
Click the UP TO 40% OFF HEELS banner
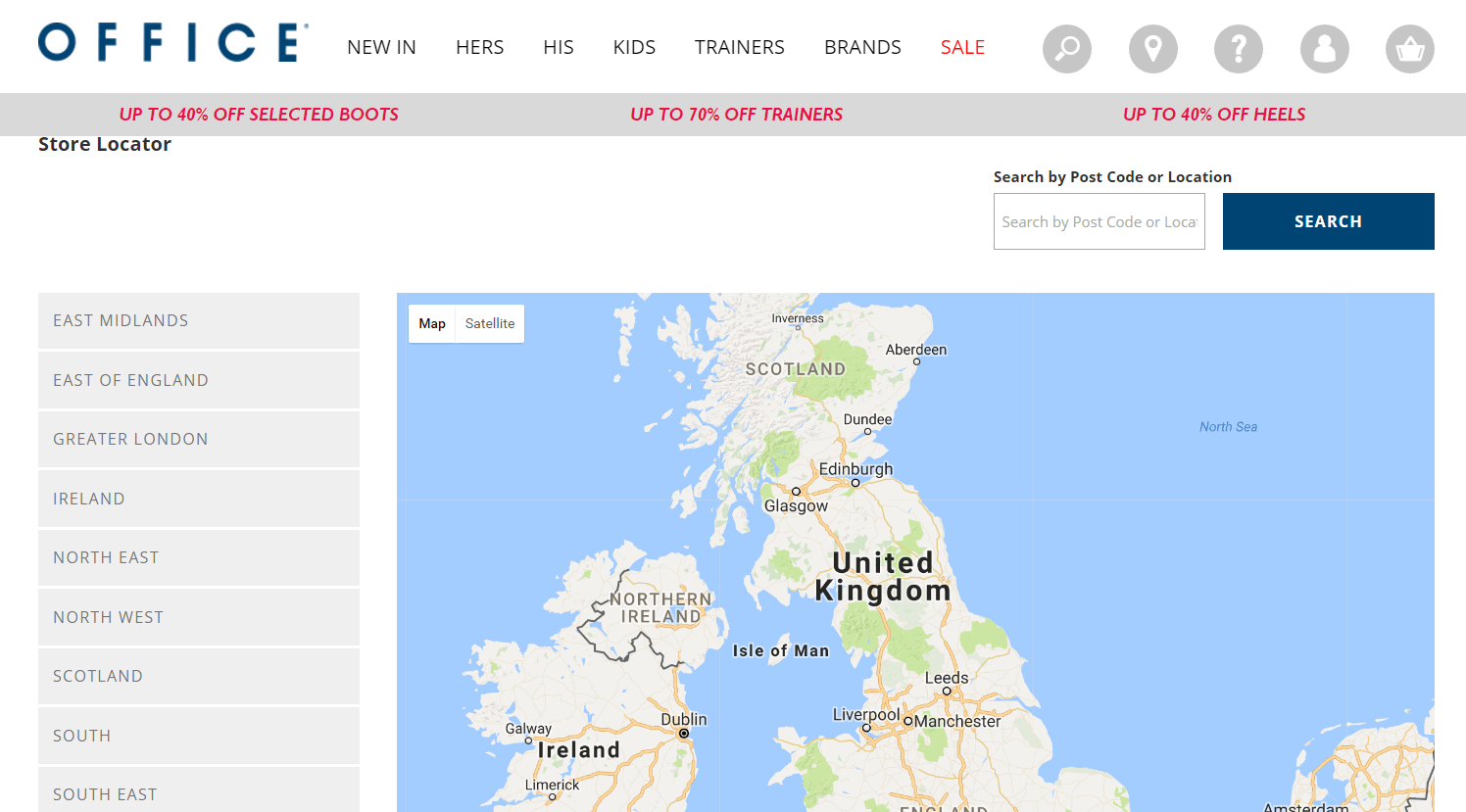point(1214,115)
